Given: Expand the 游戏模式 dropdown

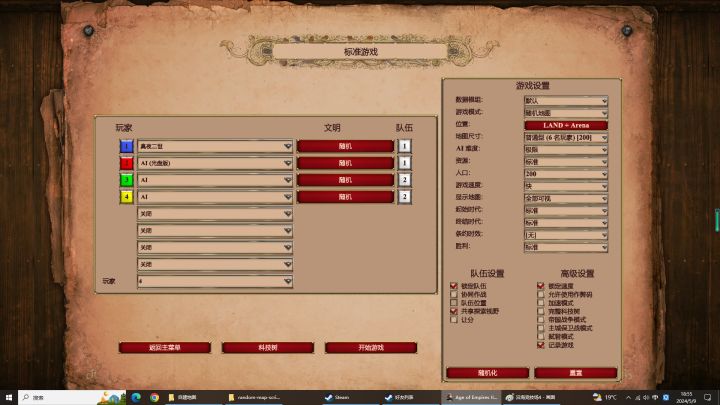Looking at the screenshot, I should click(x=566, y=112).
